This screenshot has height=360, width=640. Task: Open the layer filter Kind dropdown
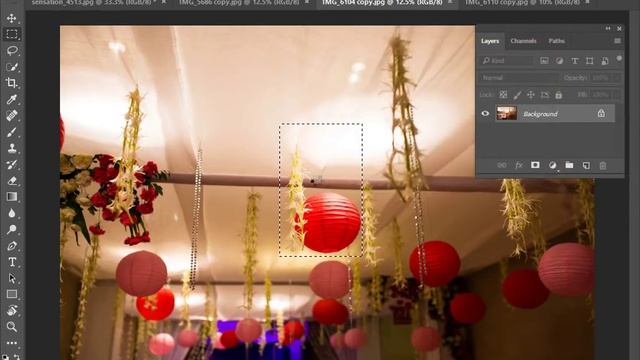pos(507,61)
